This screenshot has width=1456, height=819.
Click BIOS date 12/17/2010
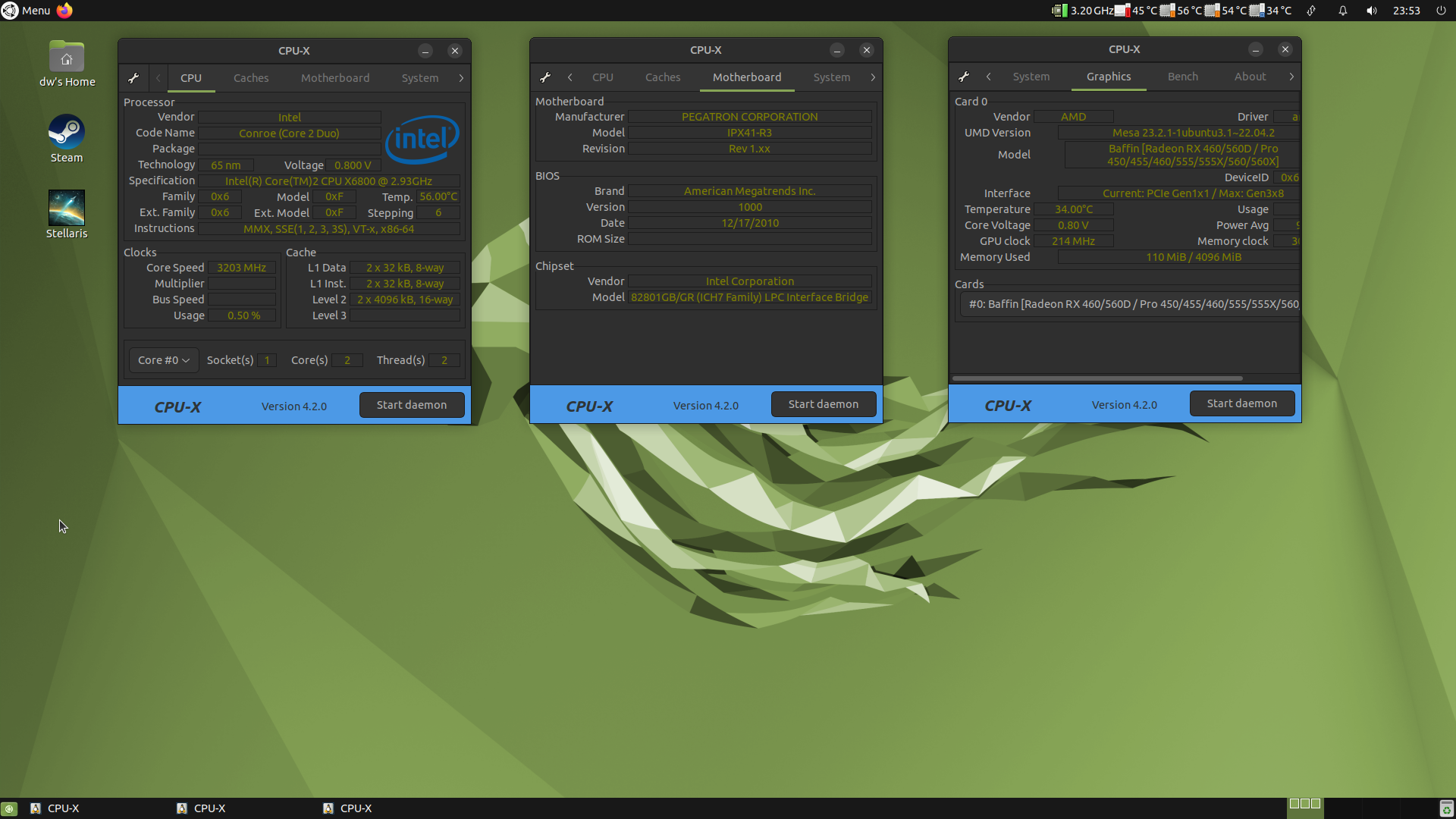click(x=749, y=223)
